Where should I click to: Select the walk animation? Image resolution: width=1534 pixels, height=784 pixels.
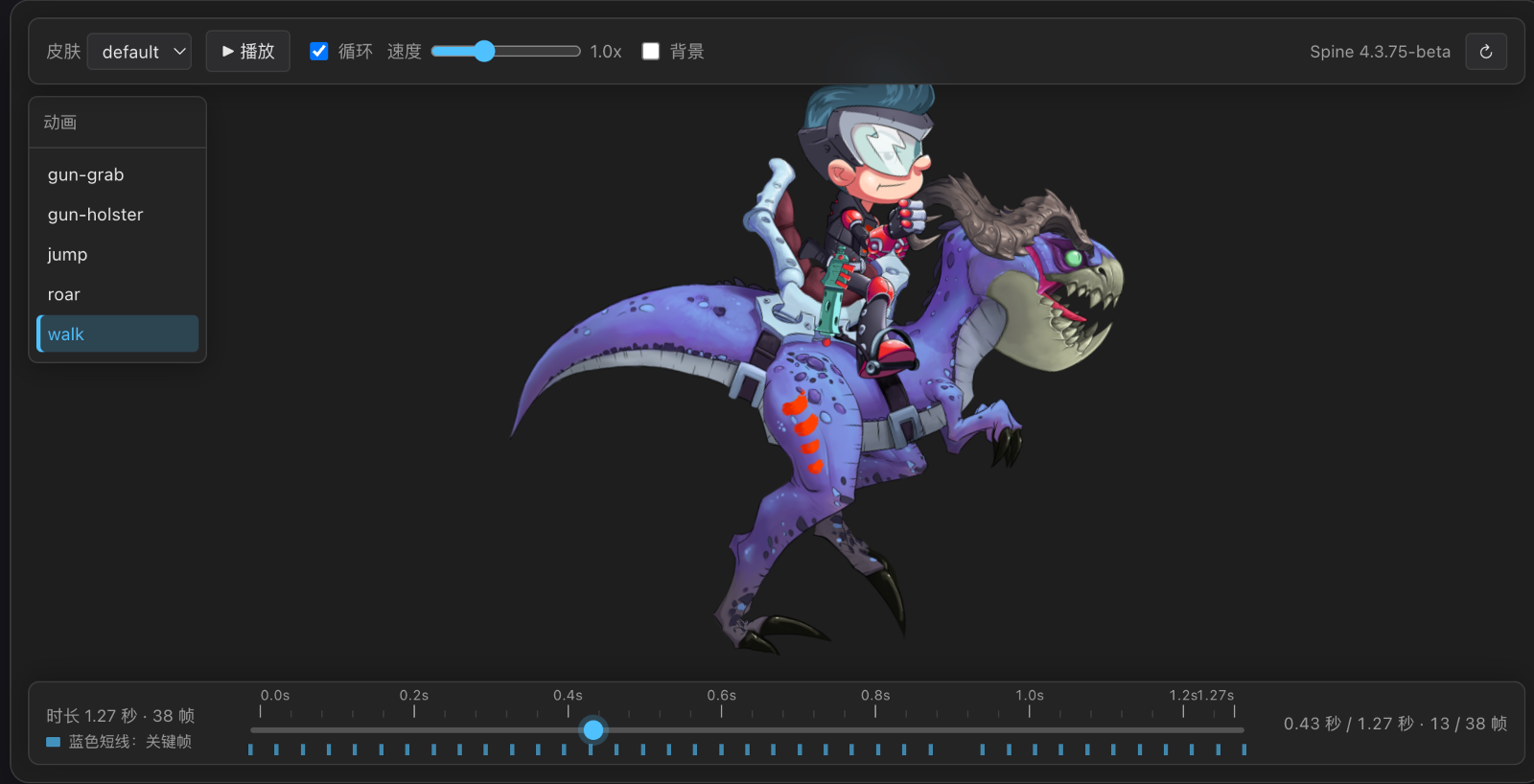click(118, 334)
